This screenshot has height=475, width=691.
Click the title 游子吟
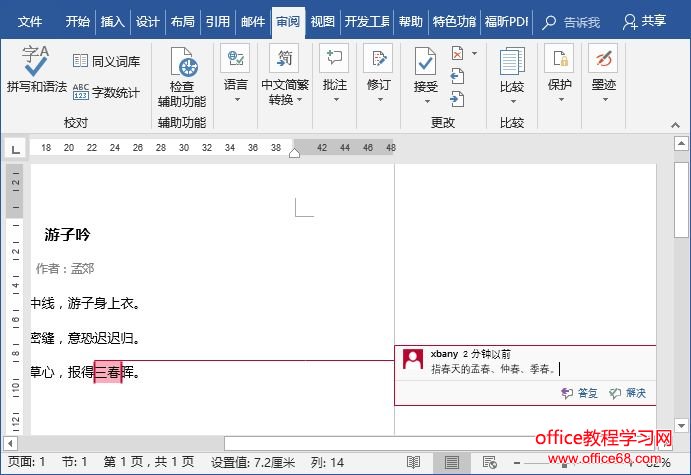tap(67, 234)
